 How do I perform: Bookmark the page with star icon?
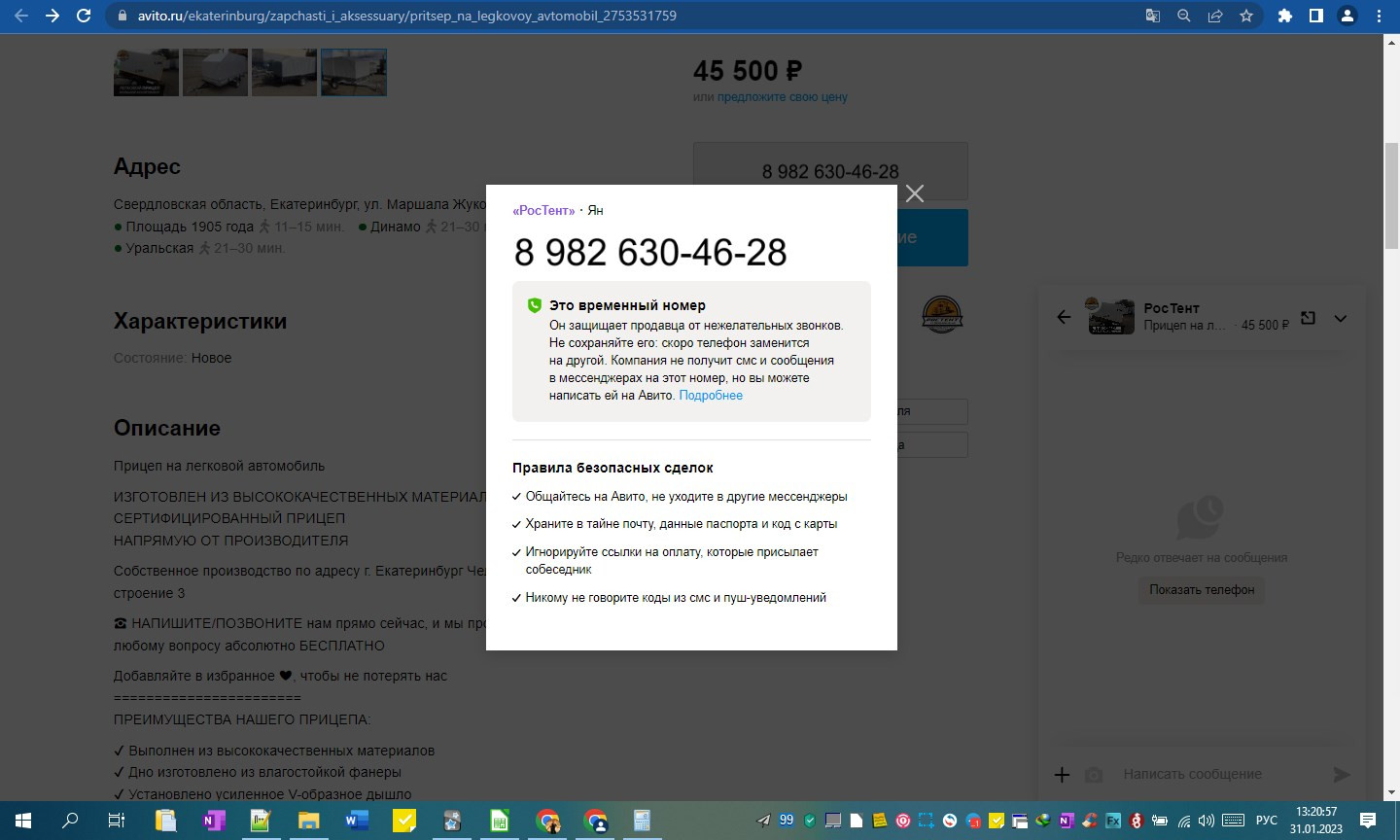[1246, 16]
